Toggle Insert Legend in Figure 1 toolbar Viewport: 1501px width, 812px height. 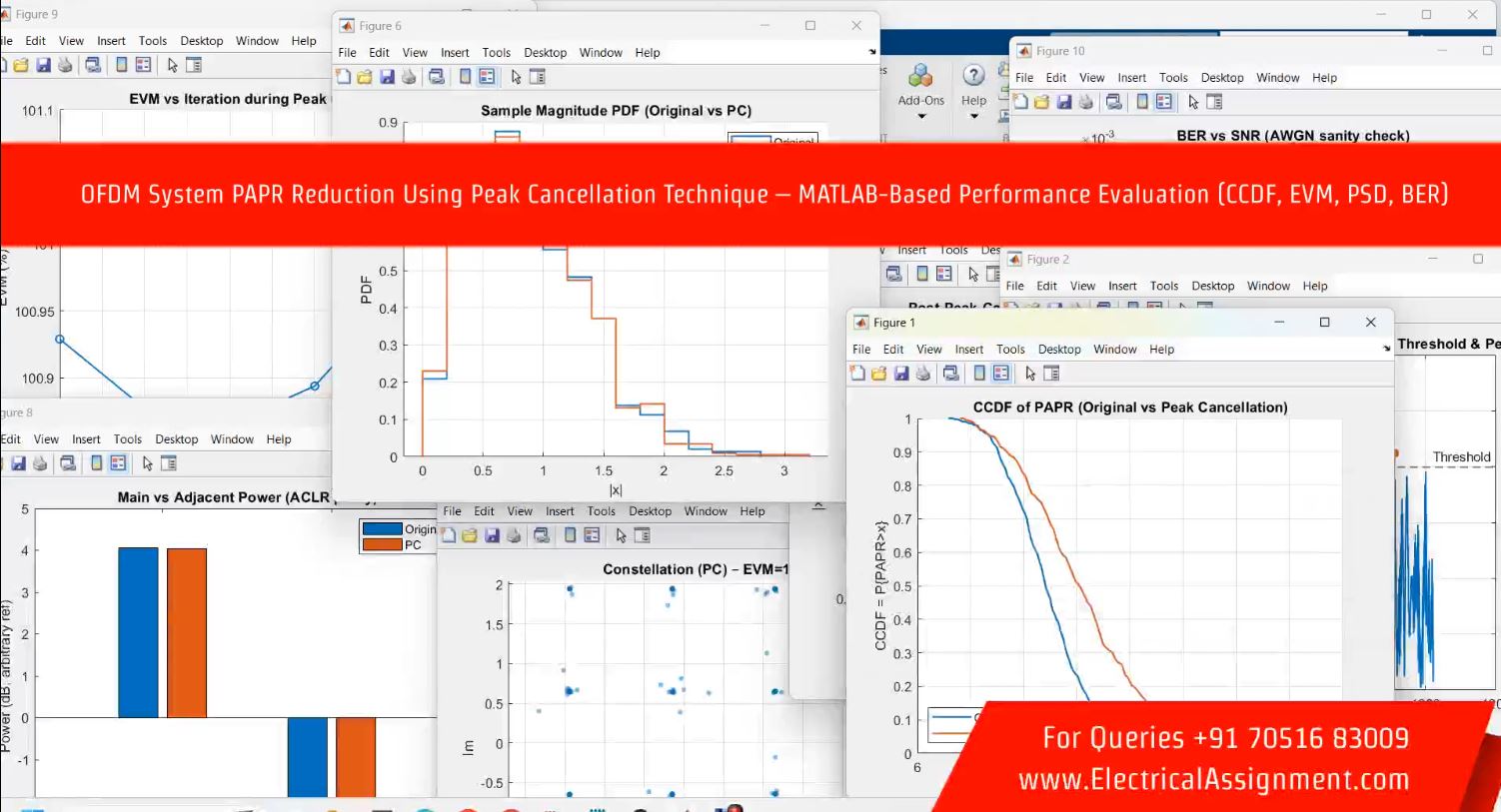pyautogui.click(x=1001, y=374)
